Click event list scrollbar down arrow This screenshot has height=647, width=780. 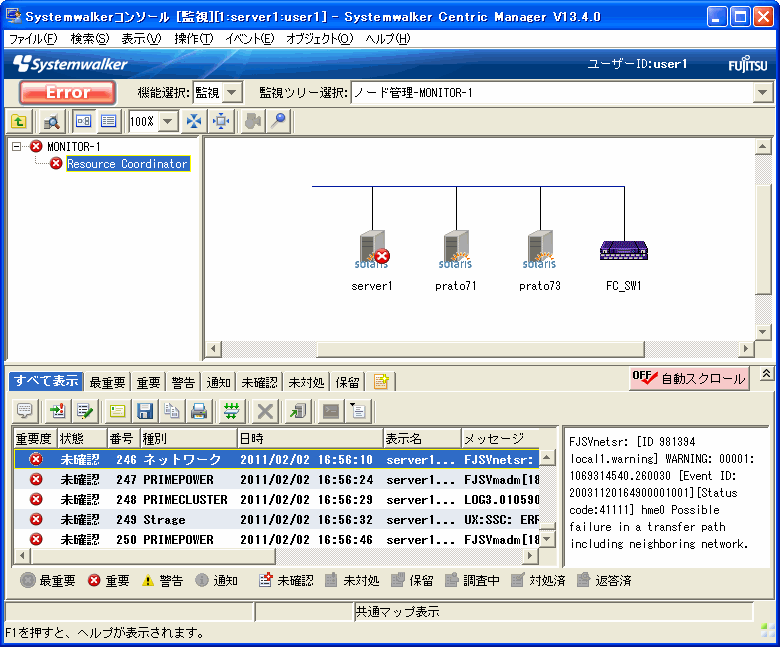[547, 539]
